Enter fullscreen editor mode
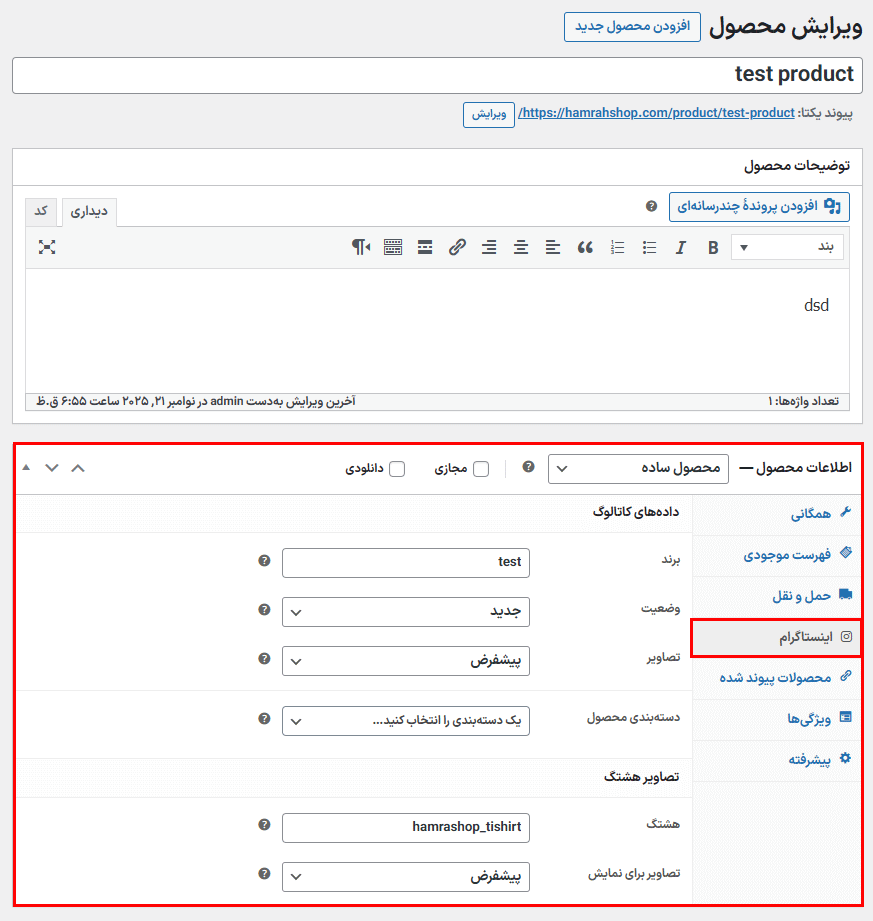Screen dimensions: 873x921 [x=46, y=247]
